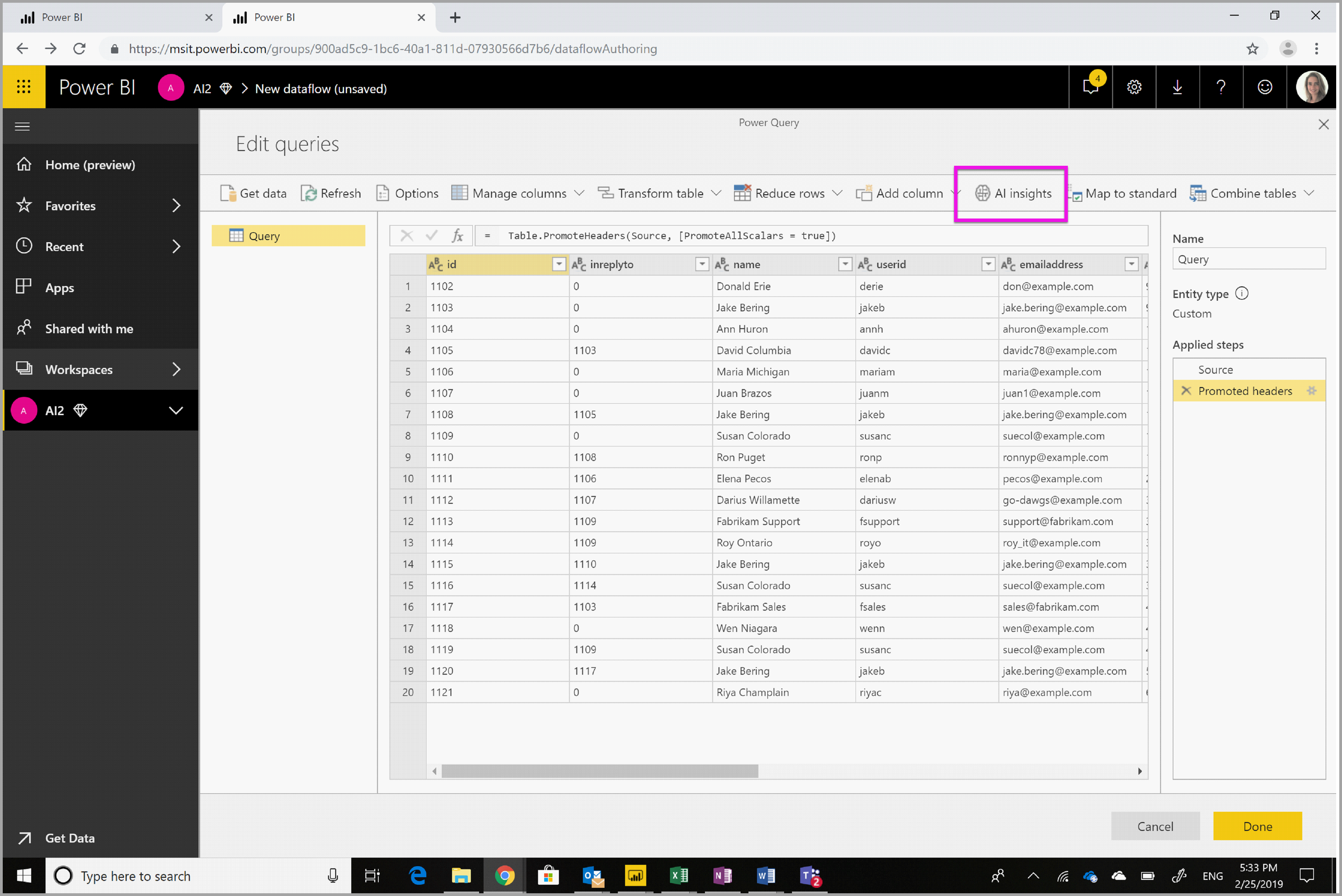Open the help question mark

coord(1221,87)
